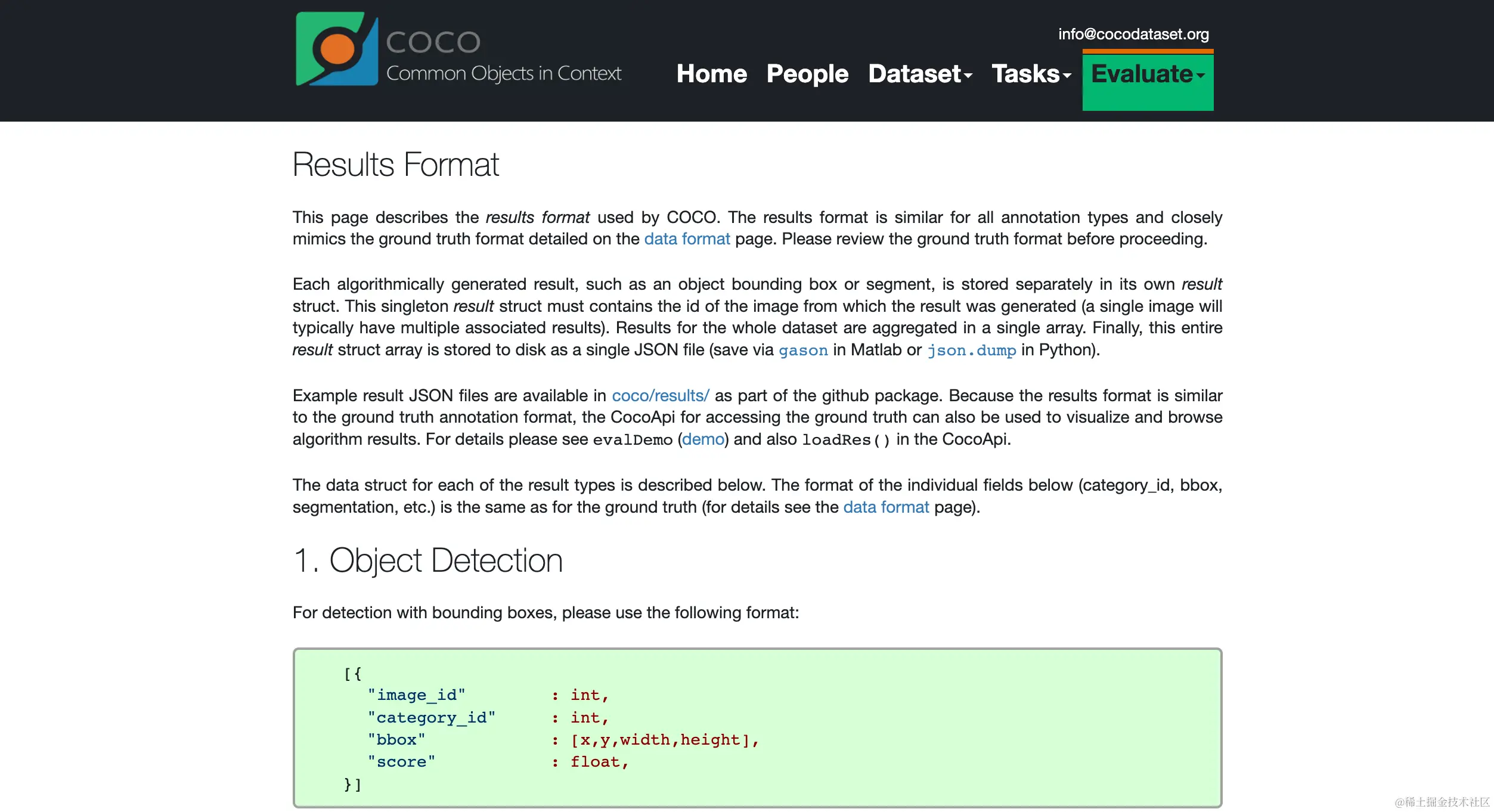Follow the json.dump Python link
Screen dimensions: 1494x812
pos(971,351)
